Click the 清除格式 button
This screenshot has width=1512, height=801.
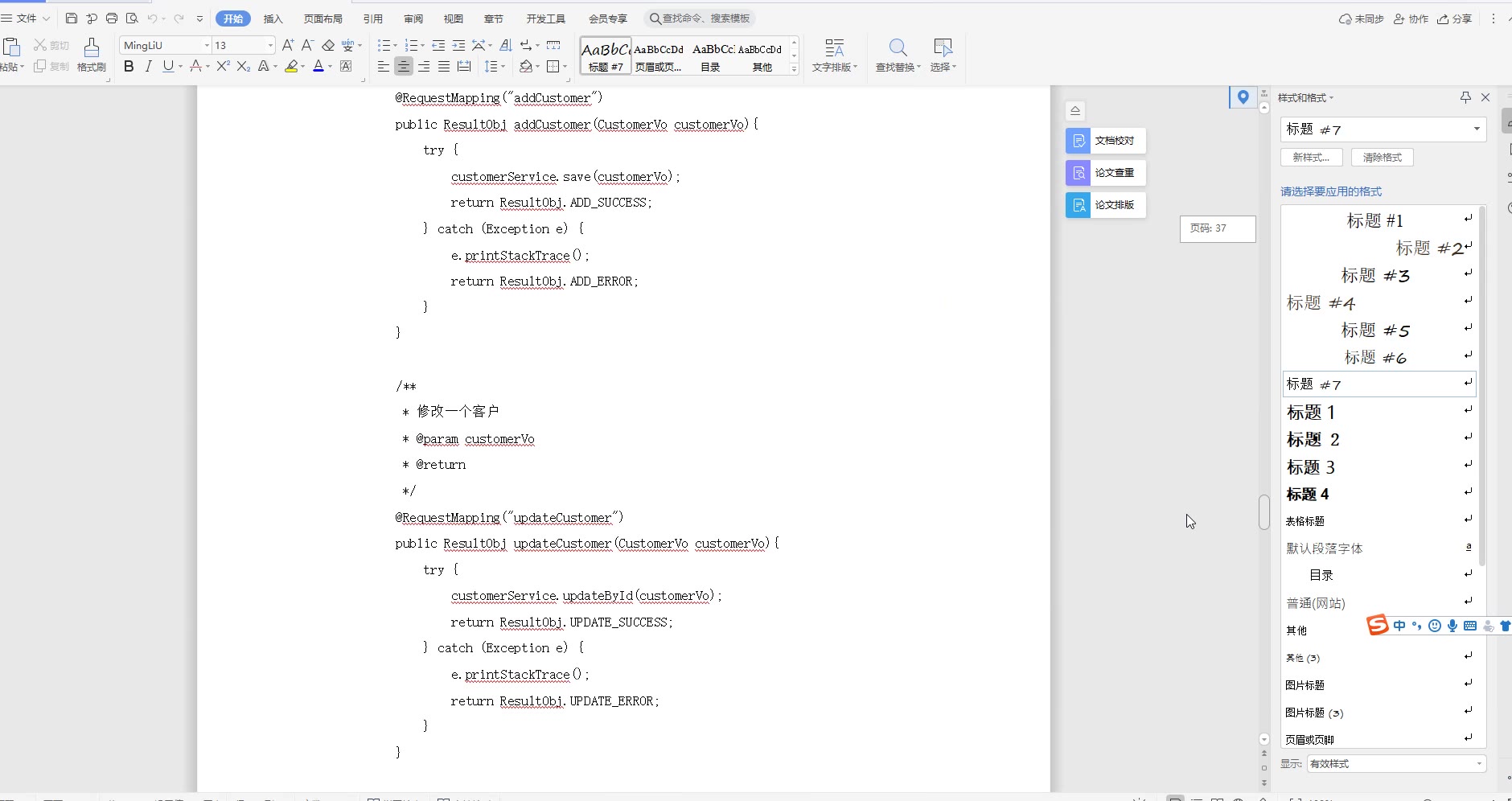pyautogui.click(x=1383, y=158)
